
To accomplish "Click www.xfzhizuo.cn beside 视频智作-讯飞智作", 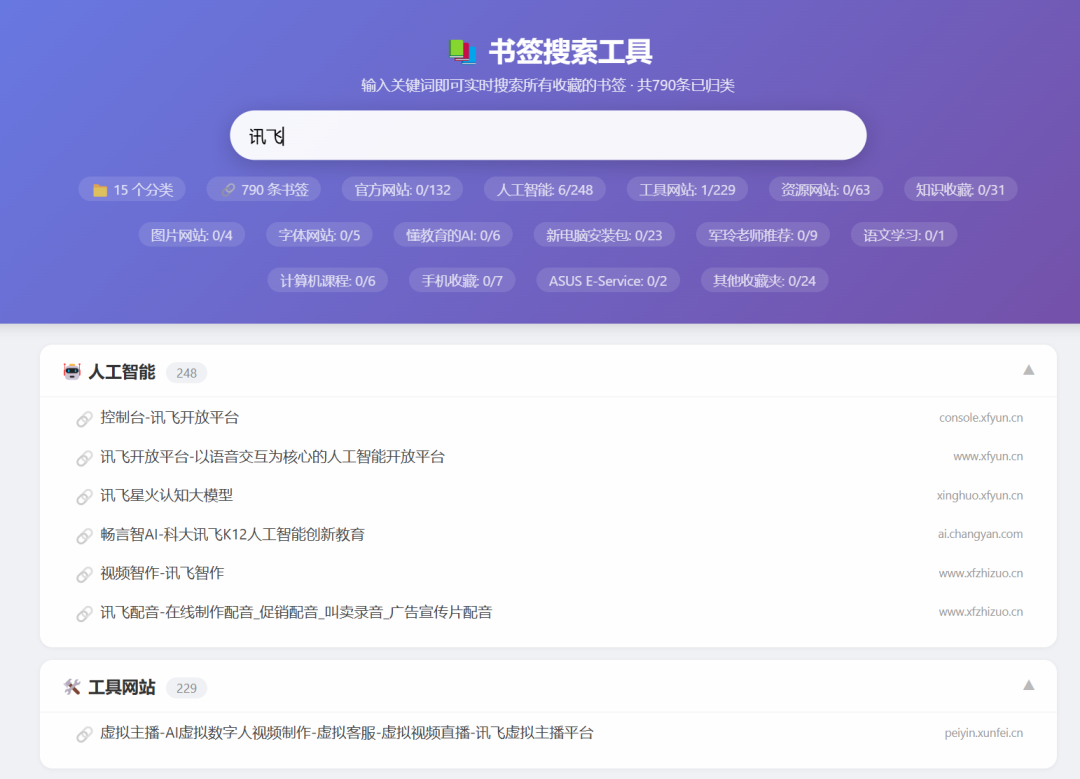I will 981,573.
